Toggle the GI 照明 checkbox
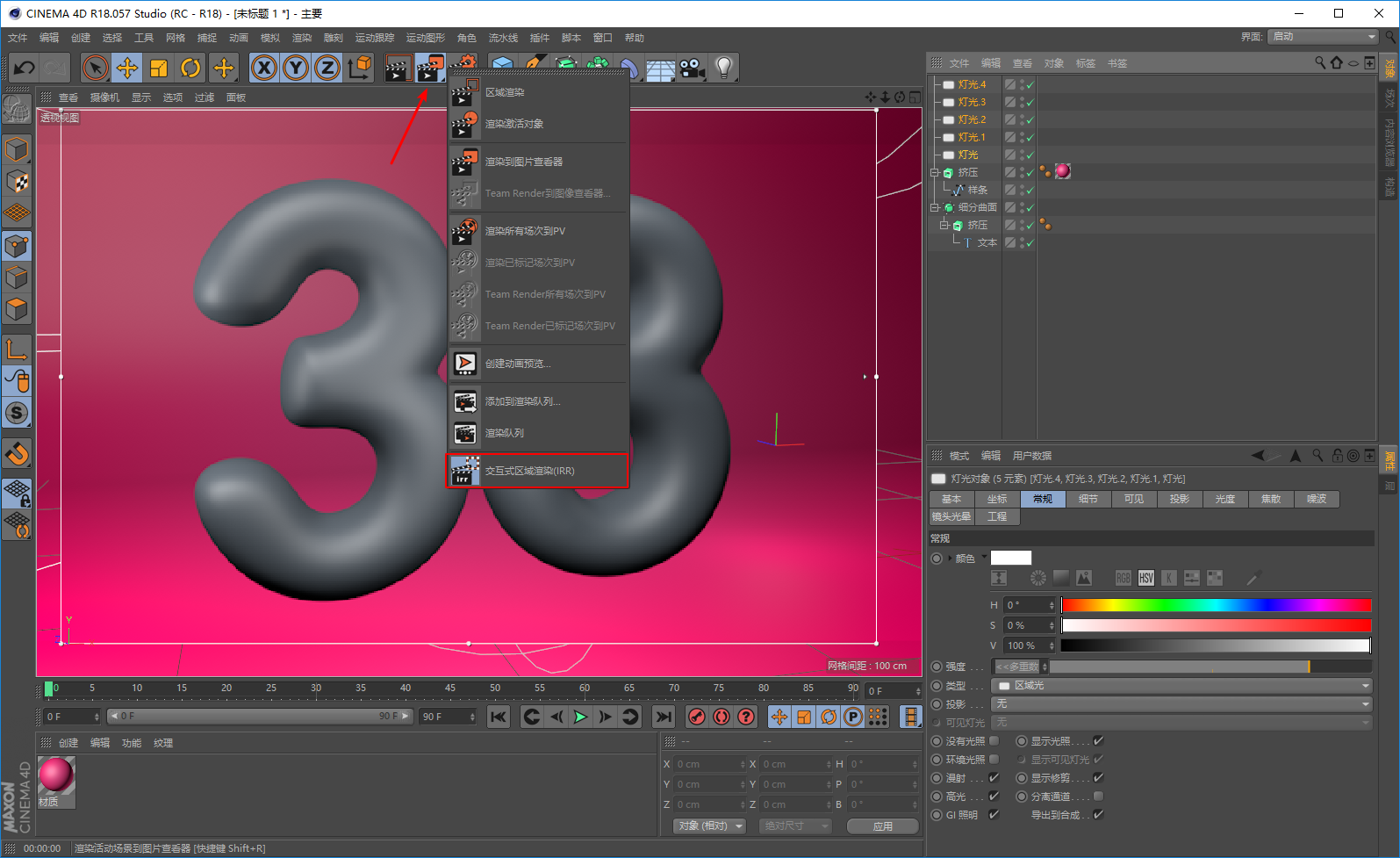The width and height of the screenshot is (1400, 858). pos(994,814)
